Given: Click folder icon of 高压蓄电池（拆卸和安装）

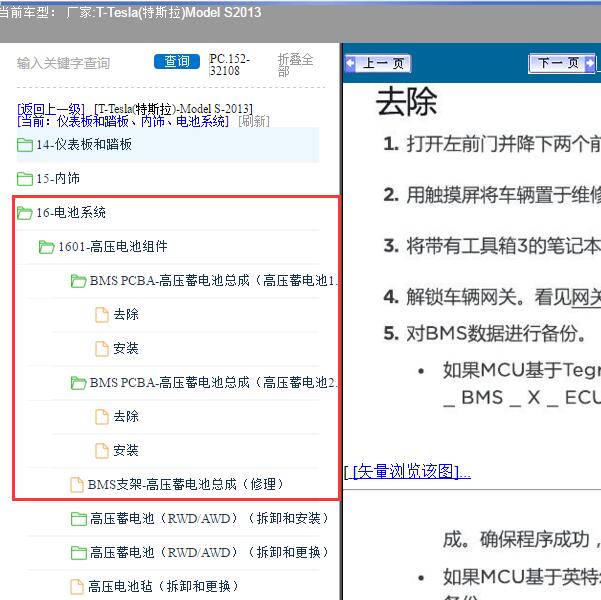Looking at the screenshot, I should click(x=79, y=519).
